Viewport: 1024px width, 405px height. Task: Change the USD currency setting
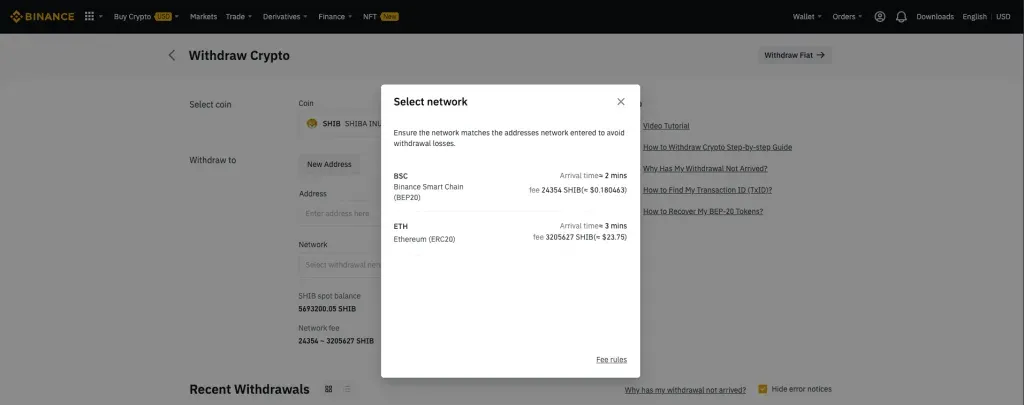tap(1003, 16)
